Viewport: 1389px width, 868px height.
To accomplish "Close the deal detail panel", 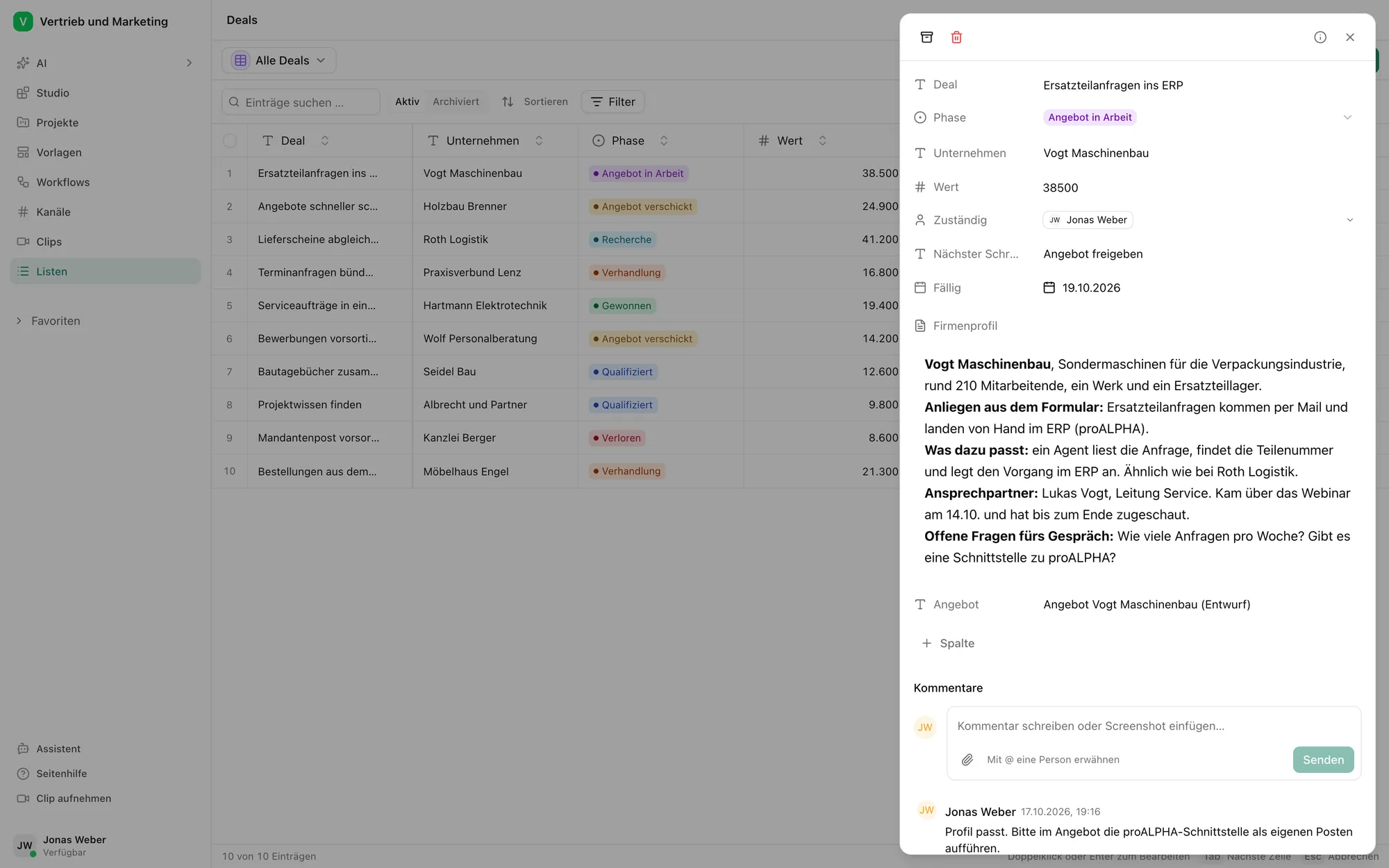I will click(1350, 37).
